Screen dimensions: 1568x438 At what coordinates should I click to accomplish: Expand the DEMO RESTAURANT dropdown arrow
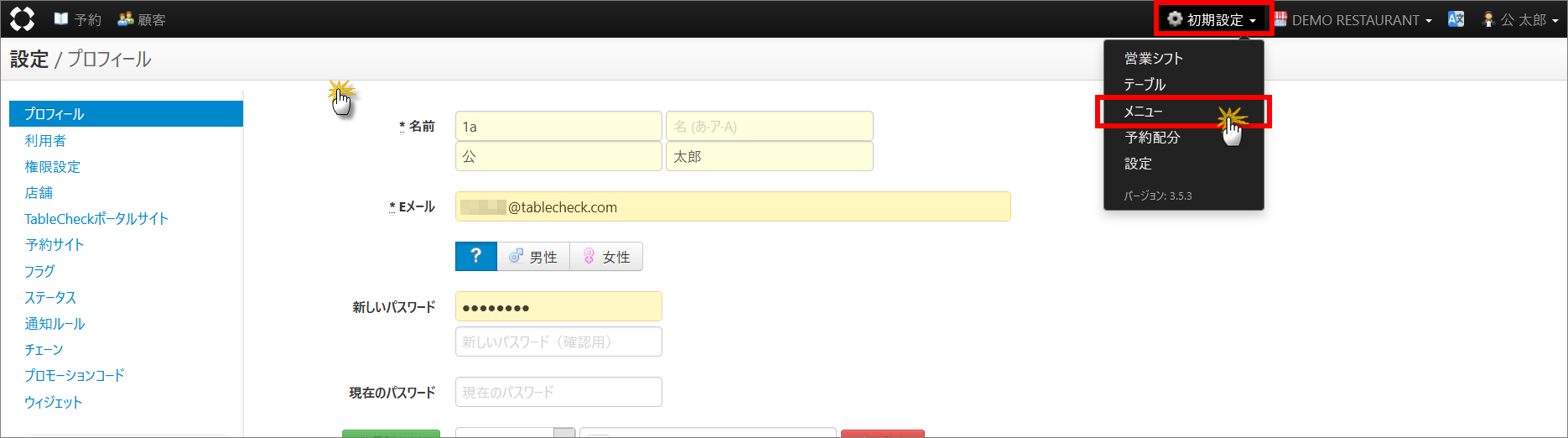pos(1428,21)
